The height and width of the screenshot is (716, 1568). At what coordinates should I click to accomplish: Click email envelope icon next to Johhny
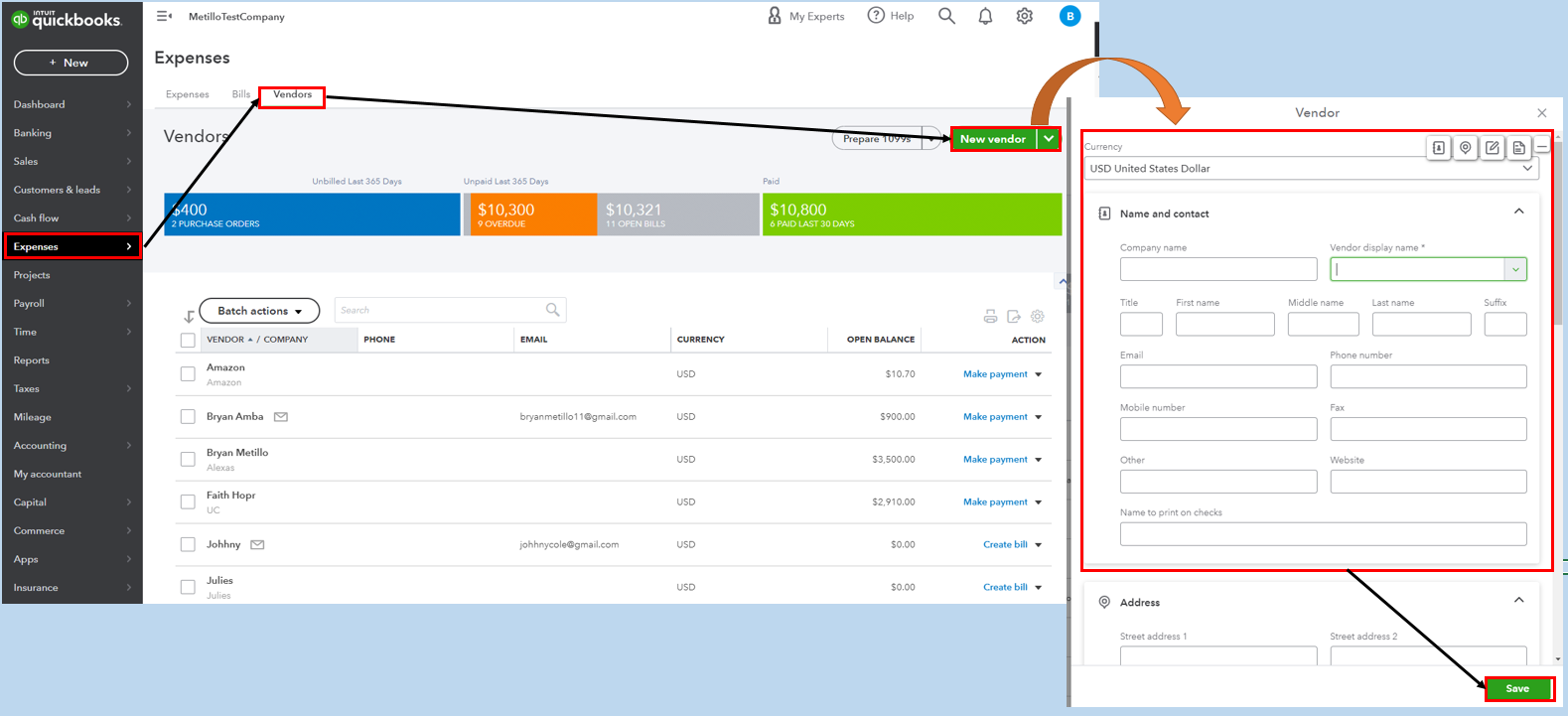coord(257,544)
